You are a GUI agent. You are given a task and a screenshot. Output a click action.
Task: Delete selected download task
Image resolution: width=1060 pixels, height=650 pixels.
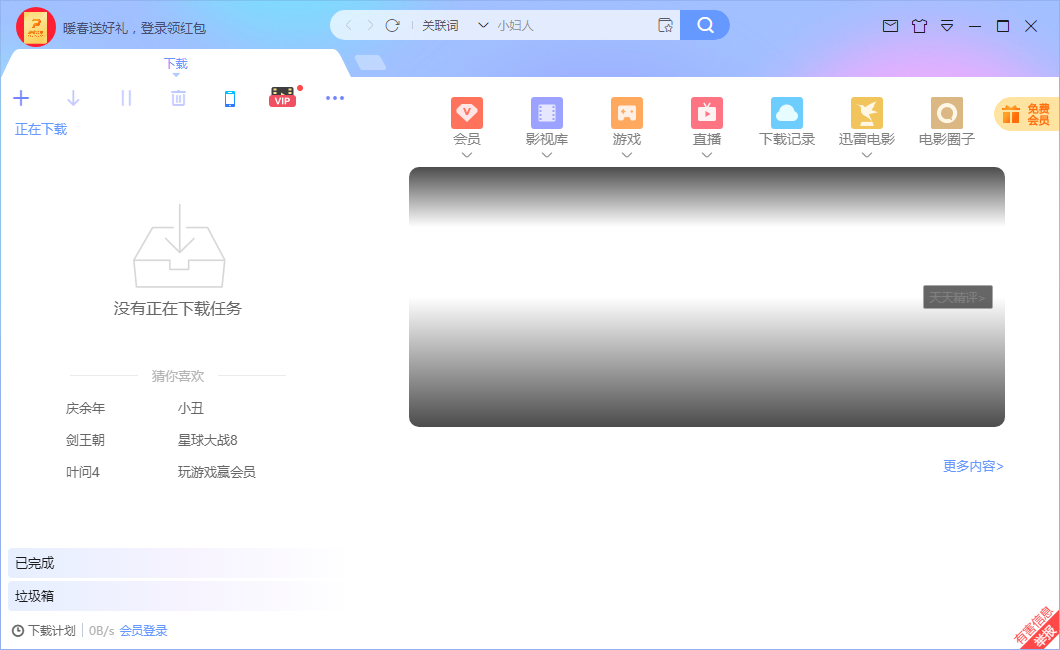click(x=177, y=98)
